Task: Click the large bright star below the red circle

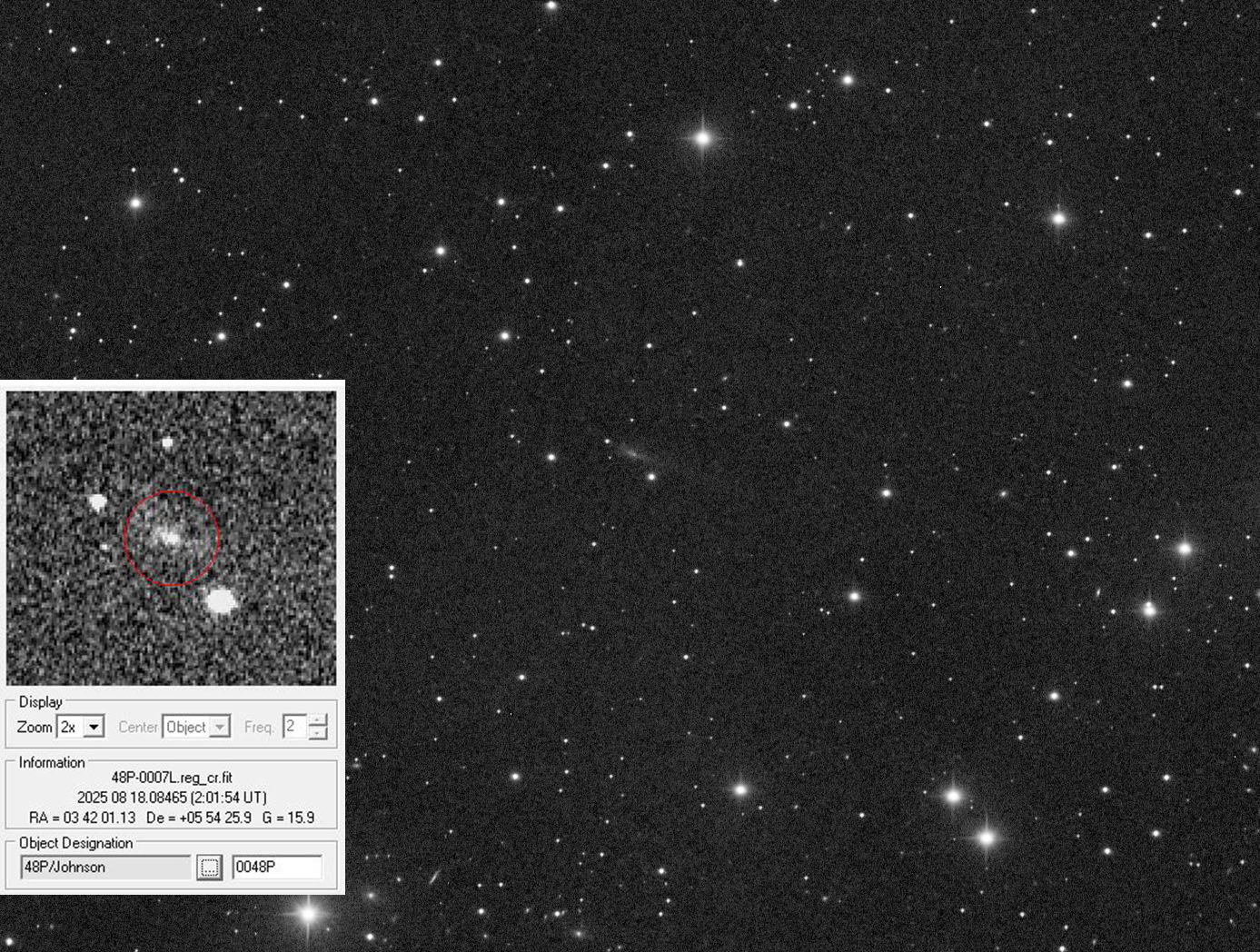Action: coord(221,600)
